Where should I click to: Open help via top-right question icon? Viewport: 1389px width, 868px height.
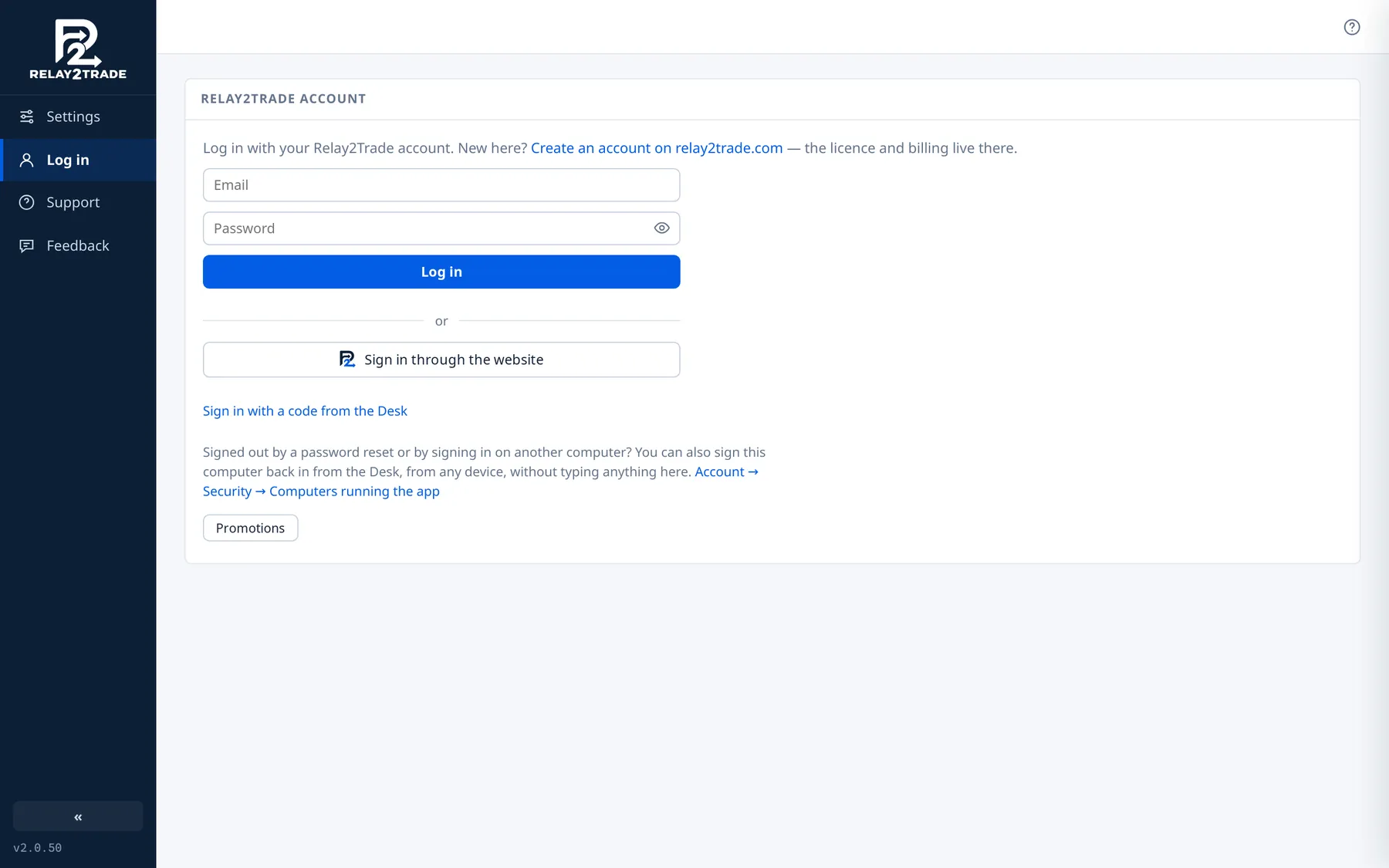(1351, 27)
